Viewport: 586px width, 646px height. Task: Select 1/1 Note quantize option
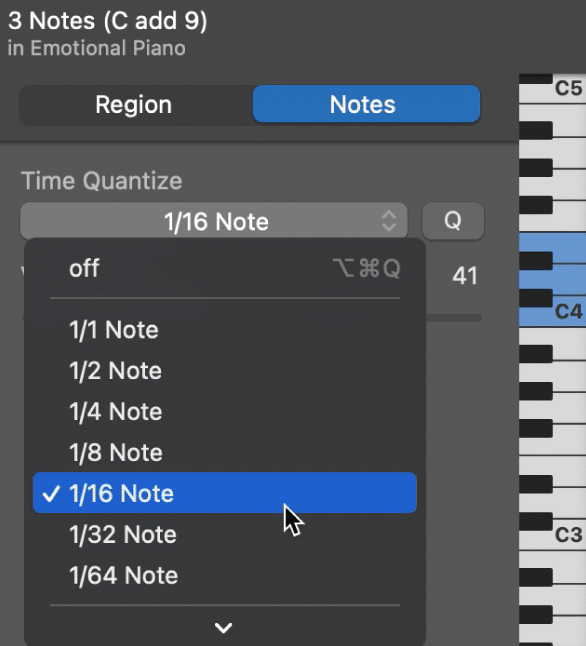pos(225,330)
